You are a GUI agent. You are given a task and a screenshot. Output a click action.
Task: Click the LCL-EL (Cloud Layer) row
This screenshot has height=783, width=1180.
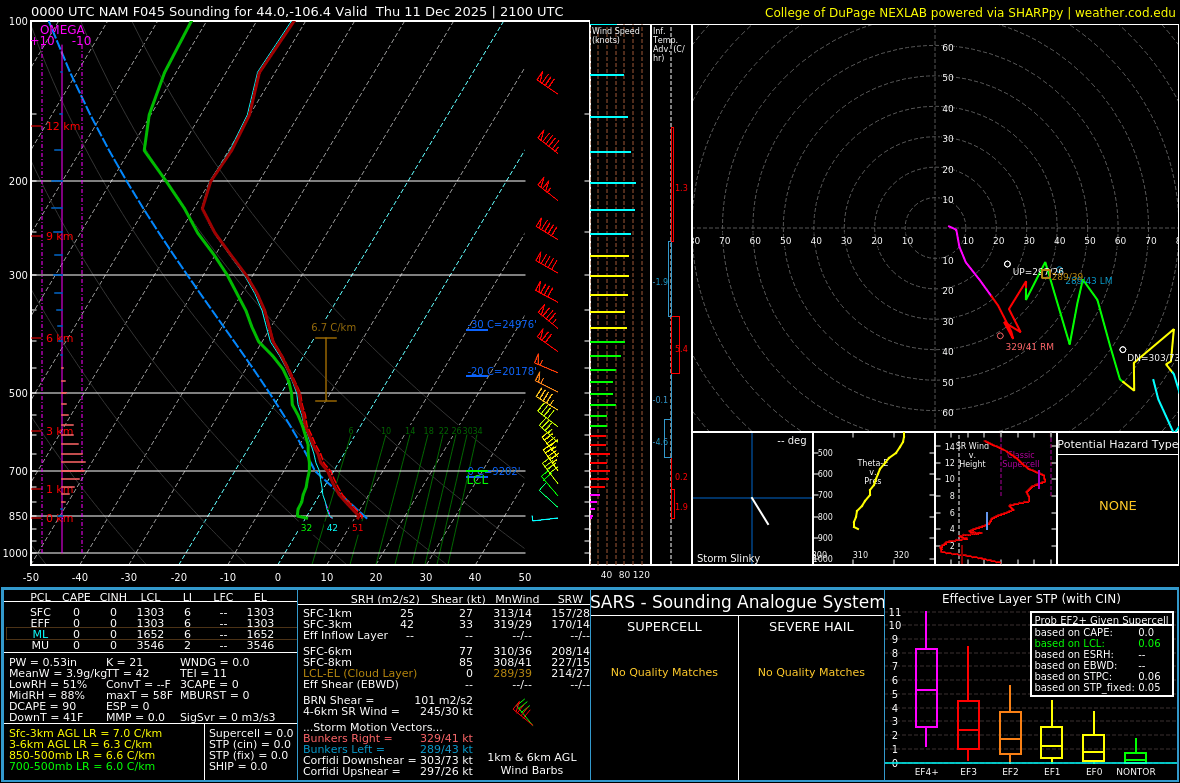[x=446, y=673]
